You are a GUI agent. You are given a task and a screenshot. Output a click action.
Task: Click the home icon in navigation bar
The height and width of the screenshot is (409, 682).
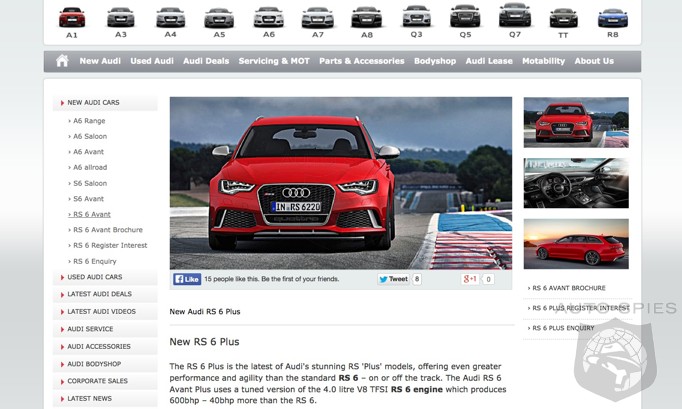pos(62,61)
